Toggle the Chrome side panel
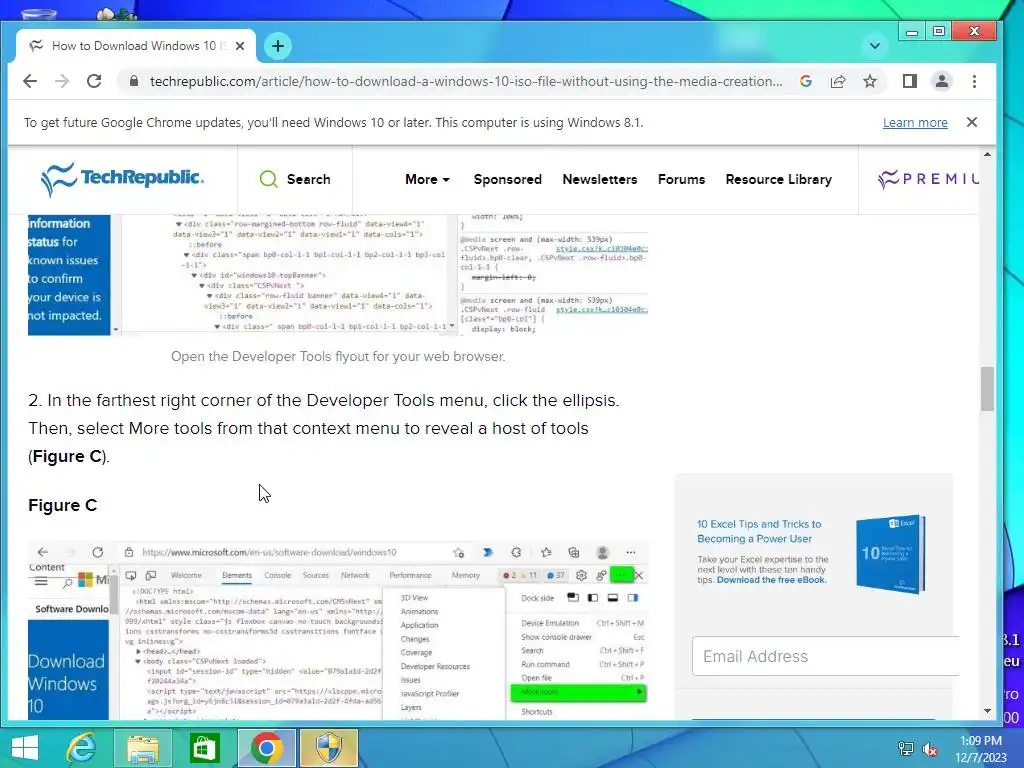1024x768 pixels. click(x=910, y=81)
